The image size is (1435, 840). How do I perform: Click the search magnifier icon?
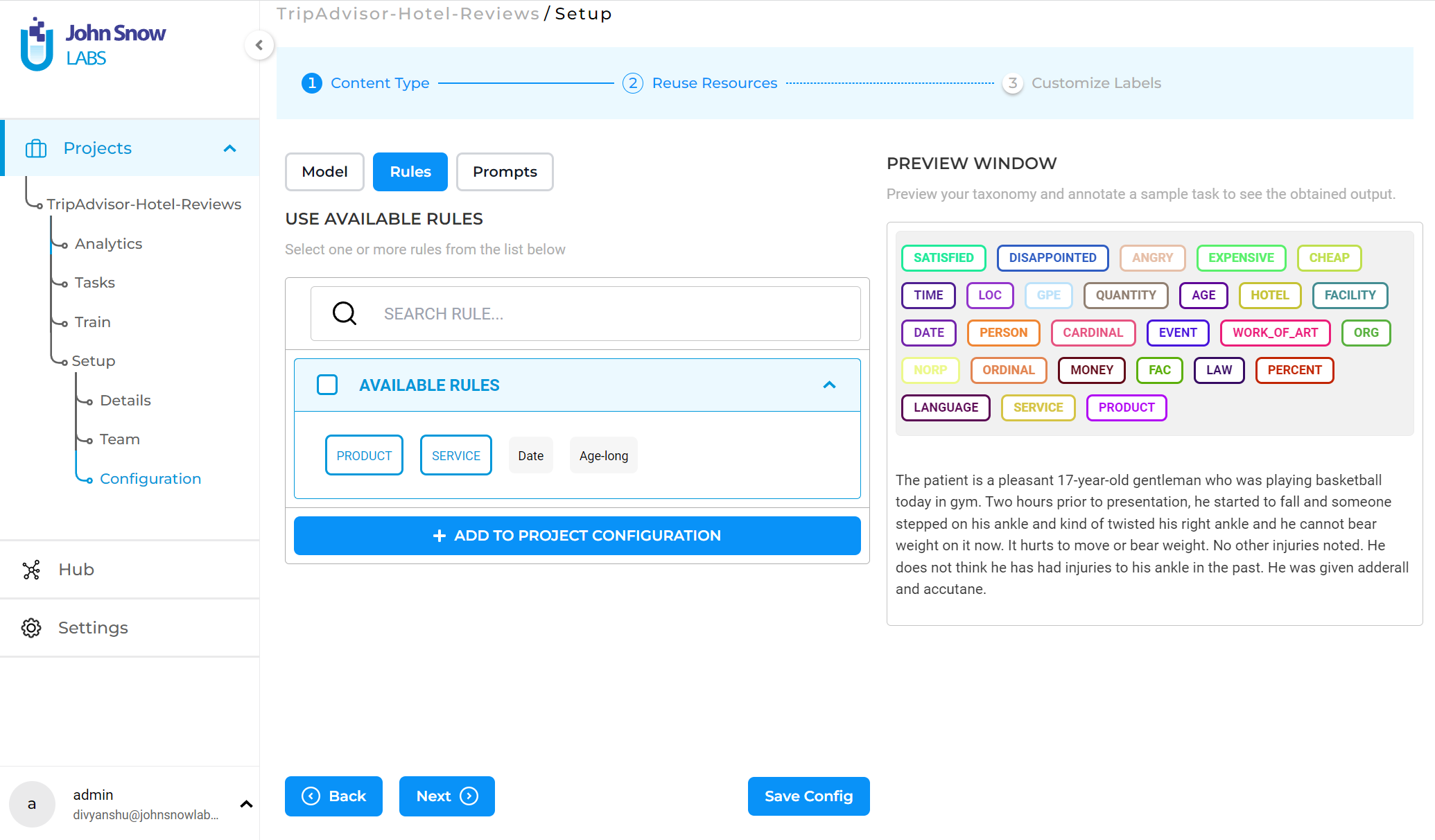coord(345,313)
